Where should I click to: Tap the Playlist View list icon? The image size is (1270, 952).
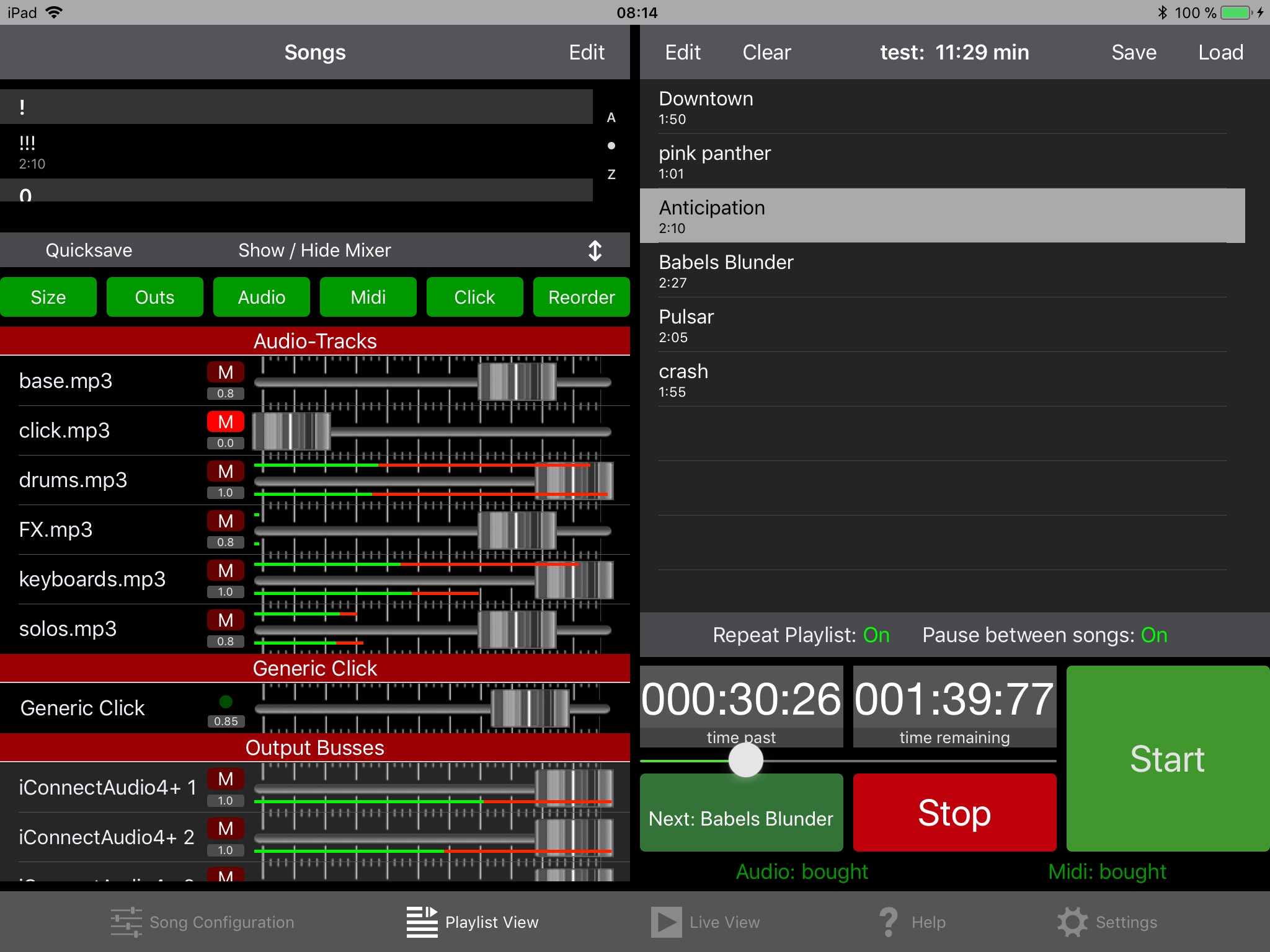422,922
